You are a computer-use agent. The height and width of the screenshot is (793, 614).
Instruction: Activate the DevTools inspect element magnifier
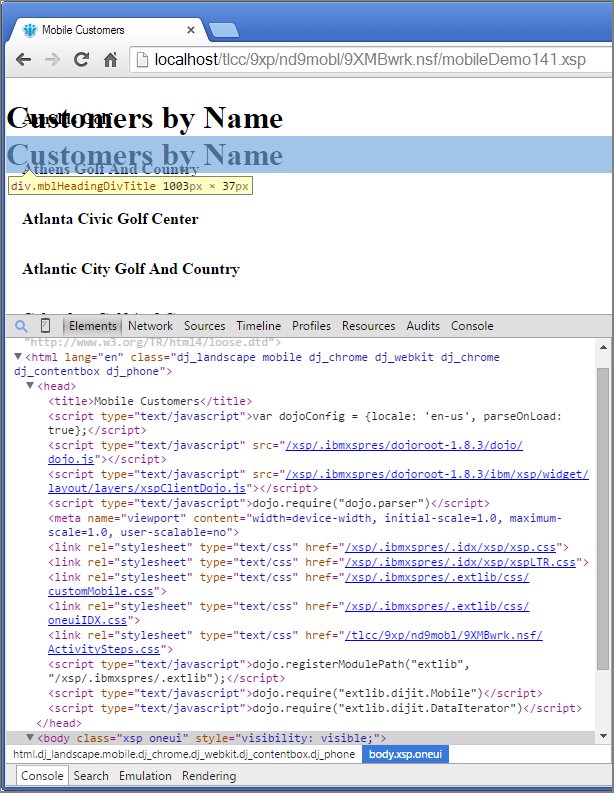[x=21, y=326]
